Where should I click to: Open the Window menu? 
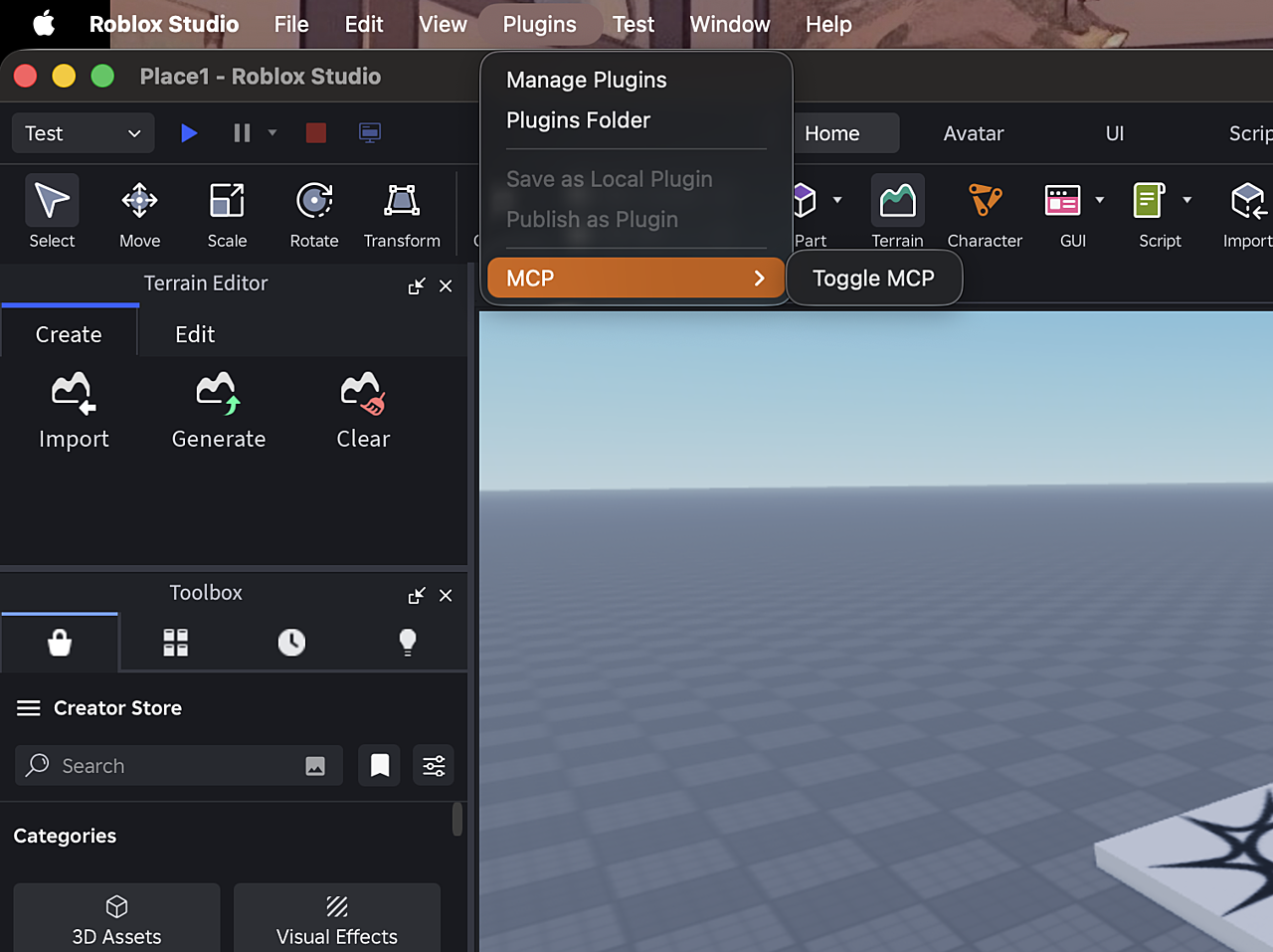(x=730, y=24)
